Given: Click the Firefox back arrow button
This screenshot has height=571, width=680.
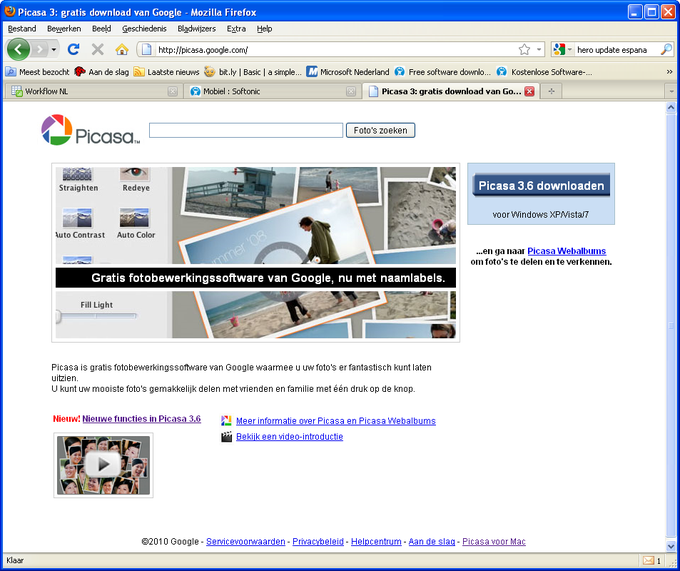Looking at the screenshot, I should click(18, 49).
